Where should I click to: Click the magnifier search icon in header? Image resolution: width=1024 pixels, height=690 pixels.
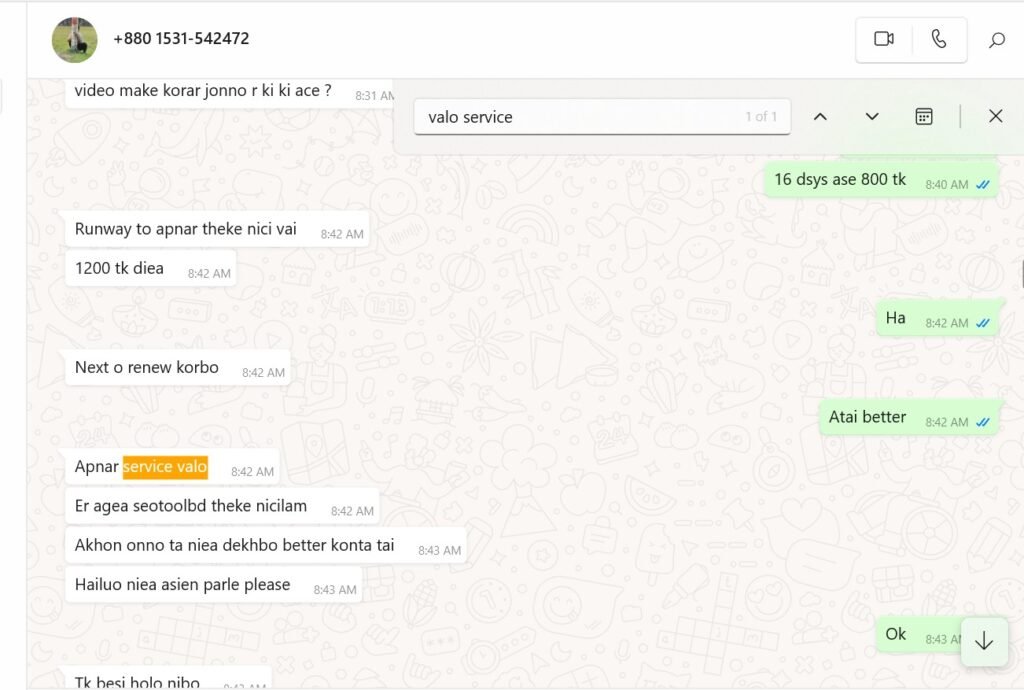996,40
